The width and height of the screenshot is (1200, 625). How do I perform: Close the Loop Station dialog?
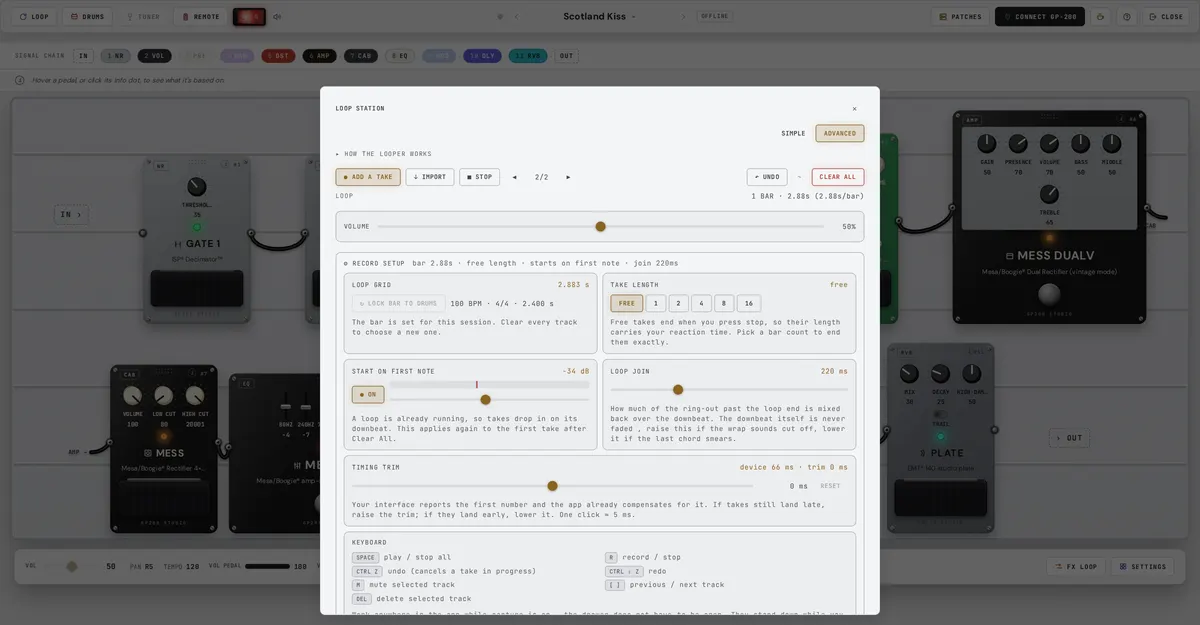tap(854, 109)
